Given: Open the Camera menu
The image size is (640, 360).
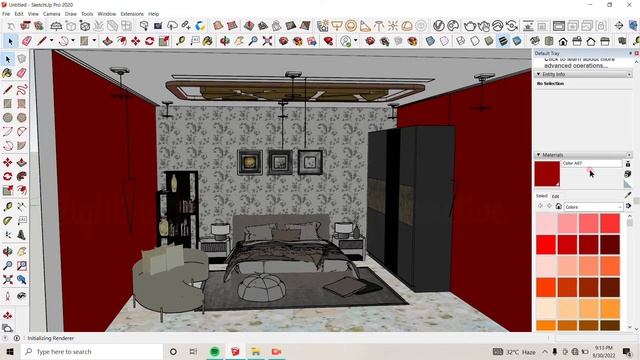Looking at the screenshot, I should tap(51, 14).
